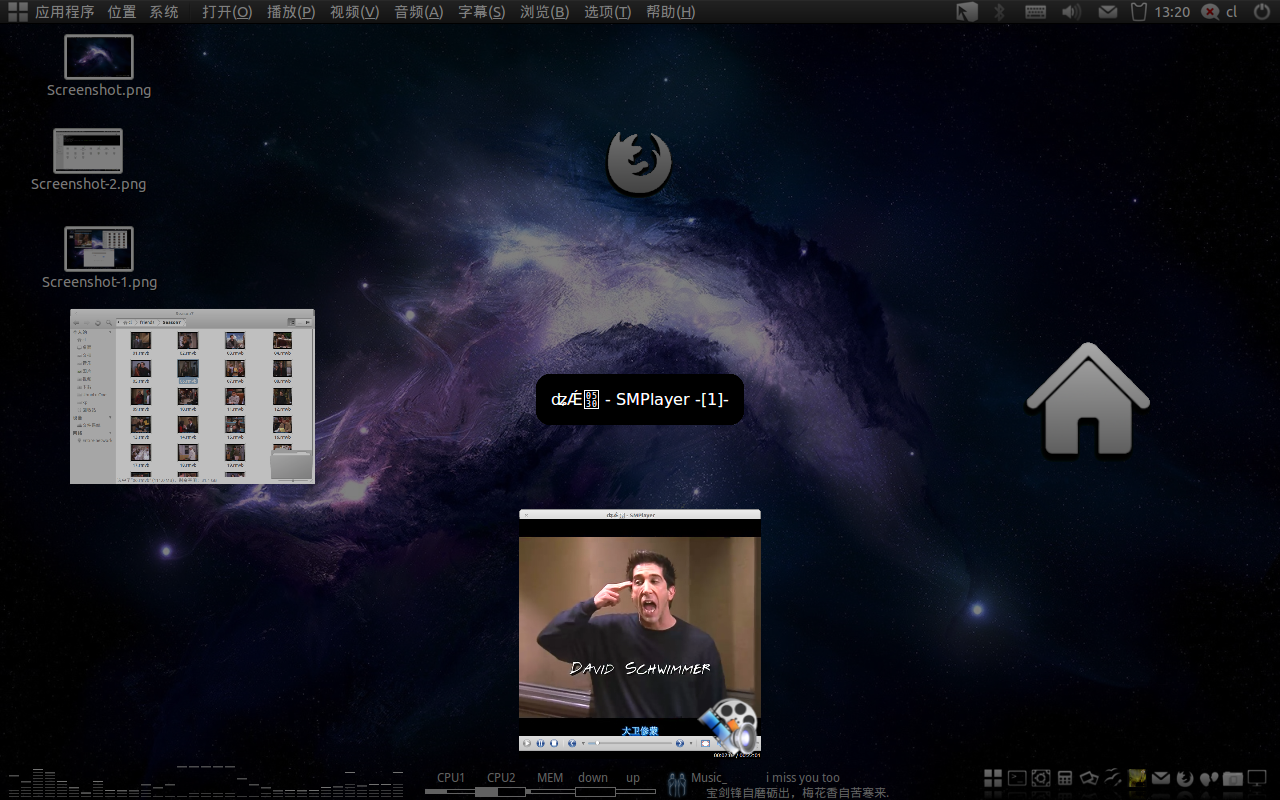Click the grid logo in top panel
The image size is (1280, 800).
coord(17,12)
